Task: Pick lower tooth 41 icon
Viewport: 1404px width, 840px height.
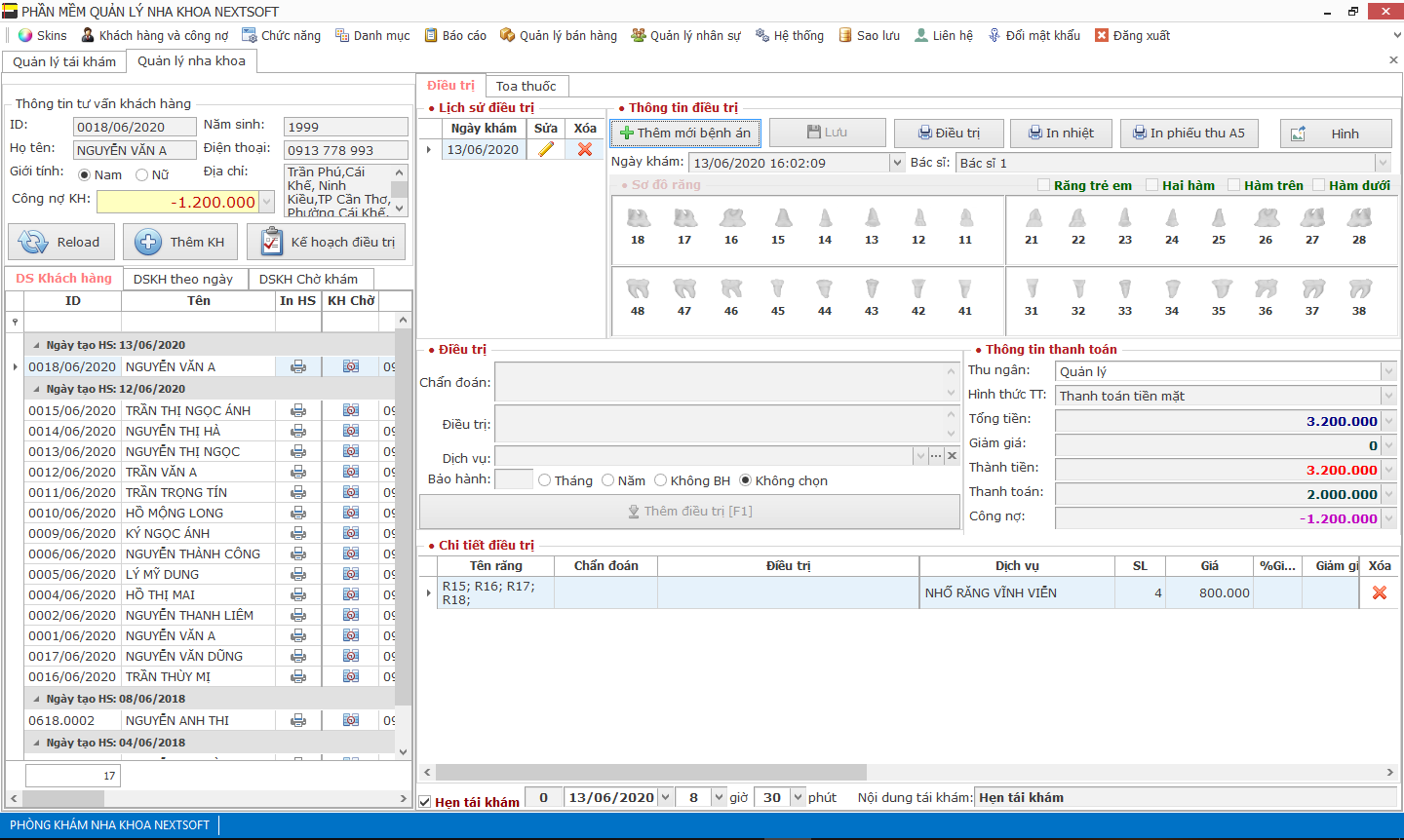Action: tap(965, 288)
